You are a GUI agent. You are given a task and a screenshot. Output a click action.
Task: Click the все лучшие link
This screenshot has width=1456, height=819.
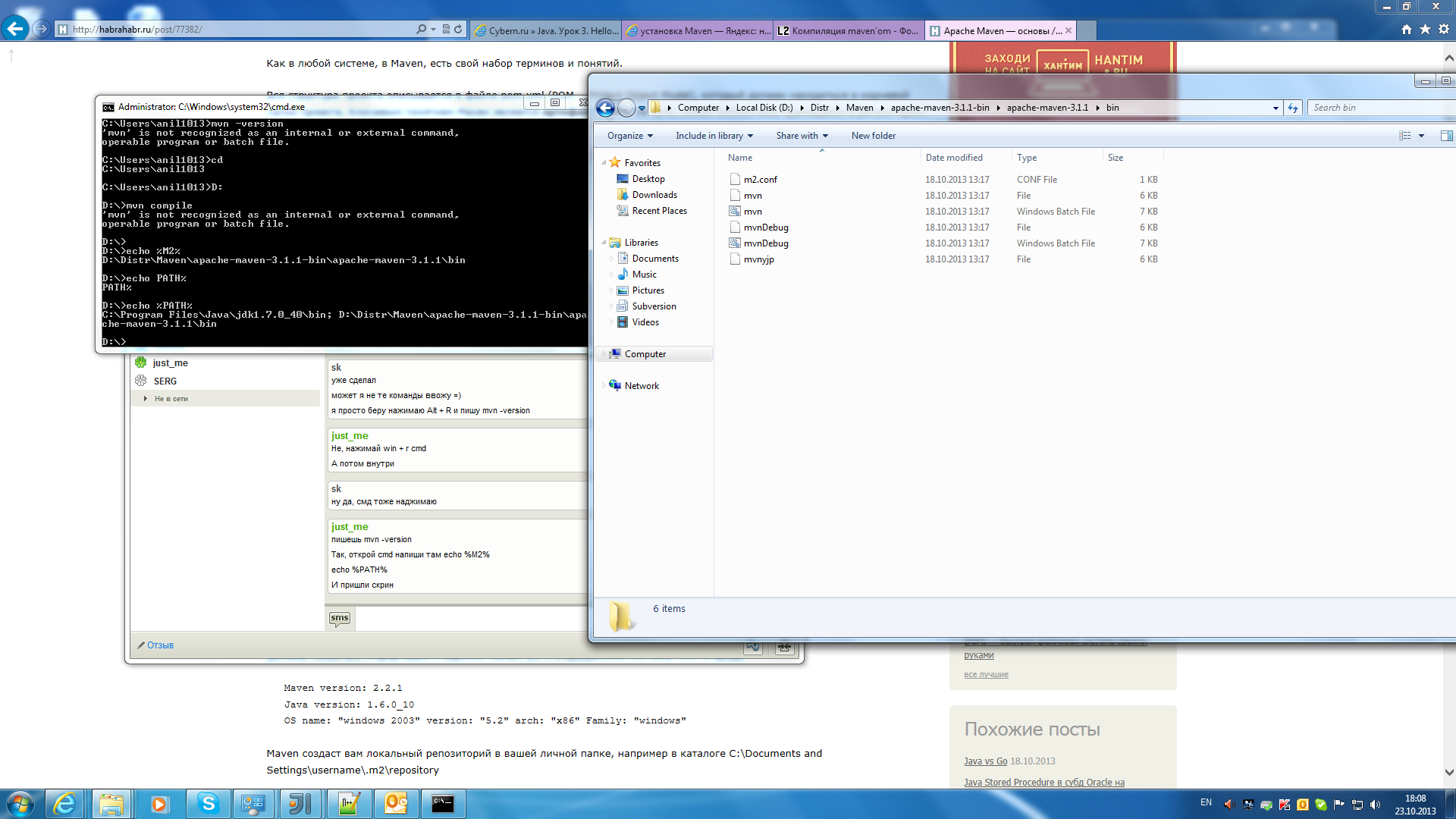986,674
